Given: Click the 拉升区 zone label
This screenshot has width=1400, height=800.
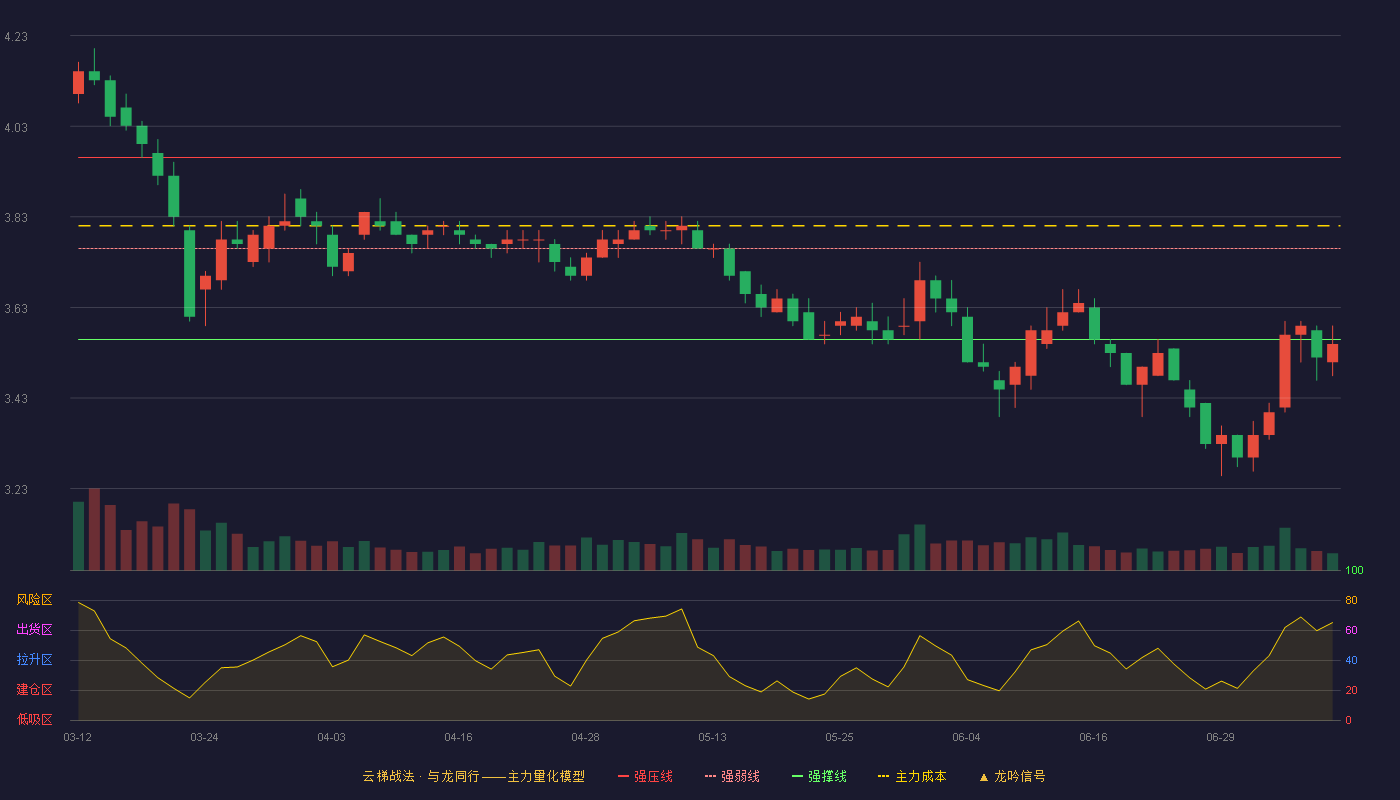Looking at the screenshot, I should pos(34,660).
